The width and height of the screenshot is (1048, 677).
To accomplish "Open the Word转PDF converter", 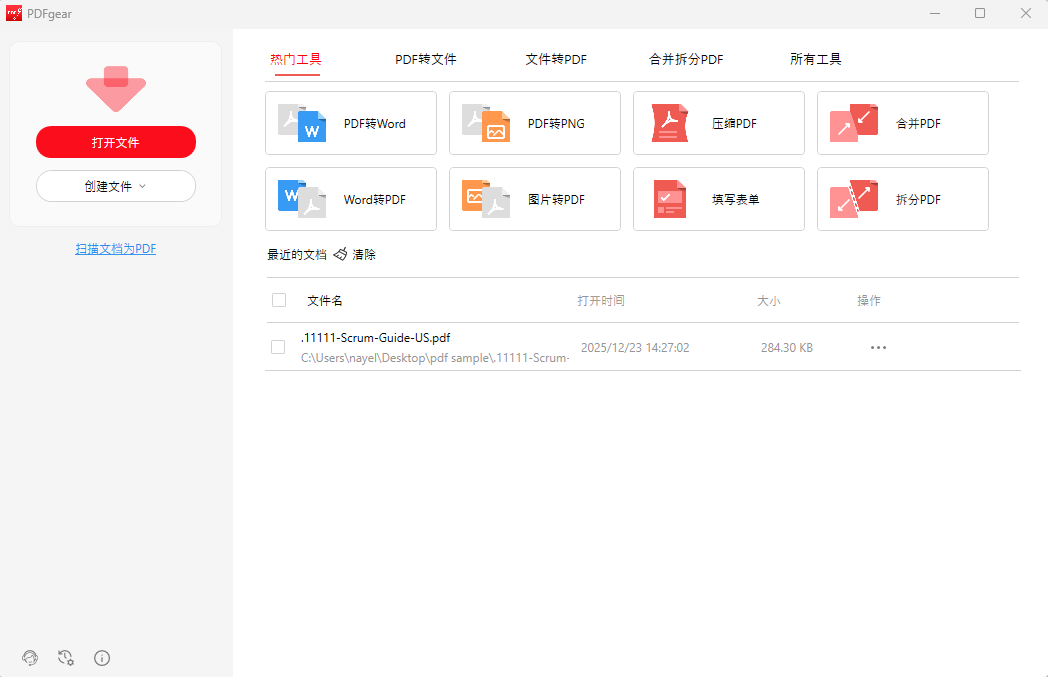I will point(350,199).
